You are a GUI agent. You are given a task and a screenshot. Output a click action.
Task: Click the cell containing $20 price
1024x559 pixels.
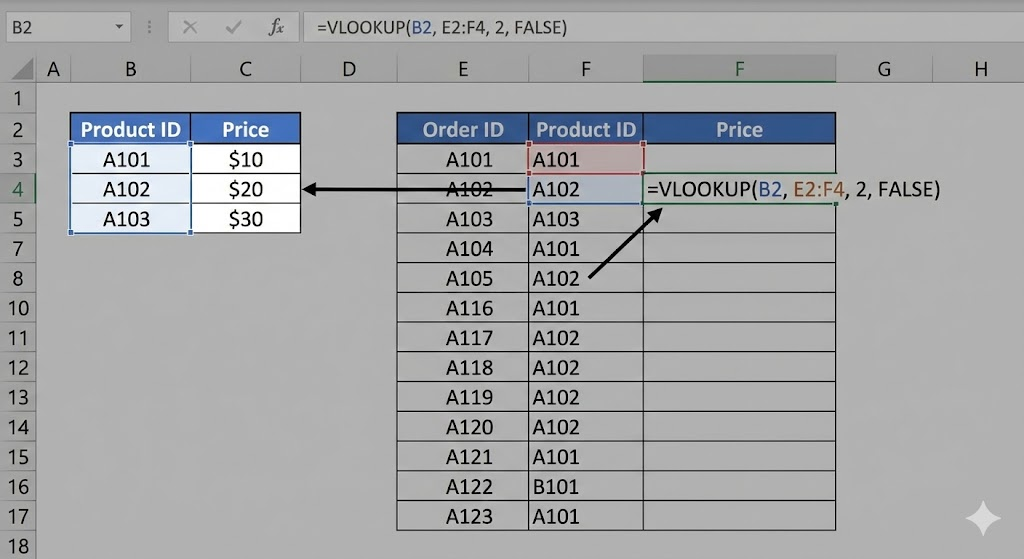point(245,188)
